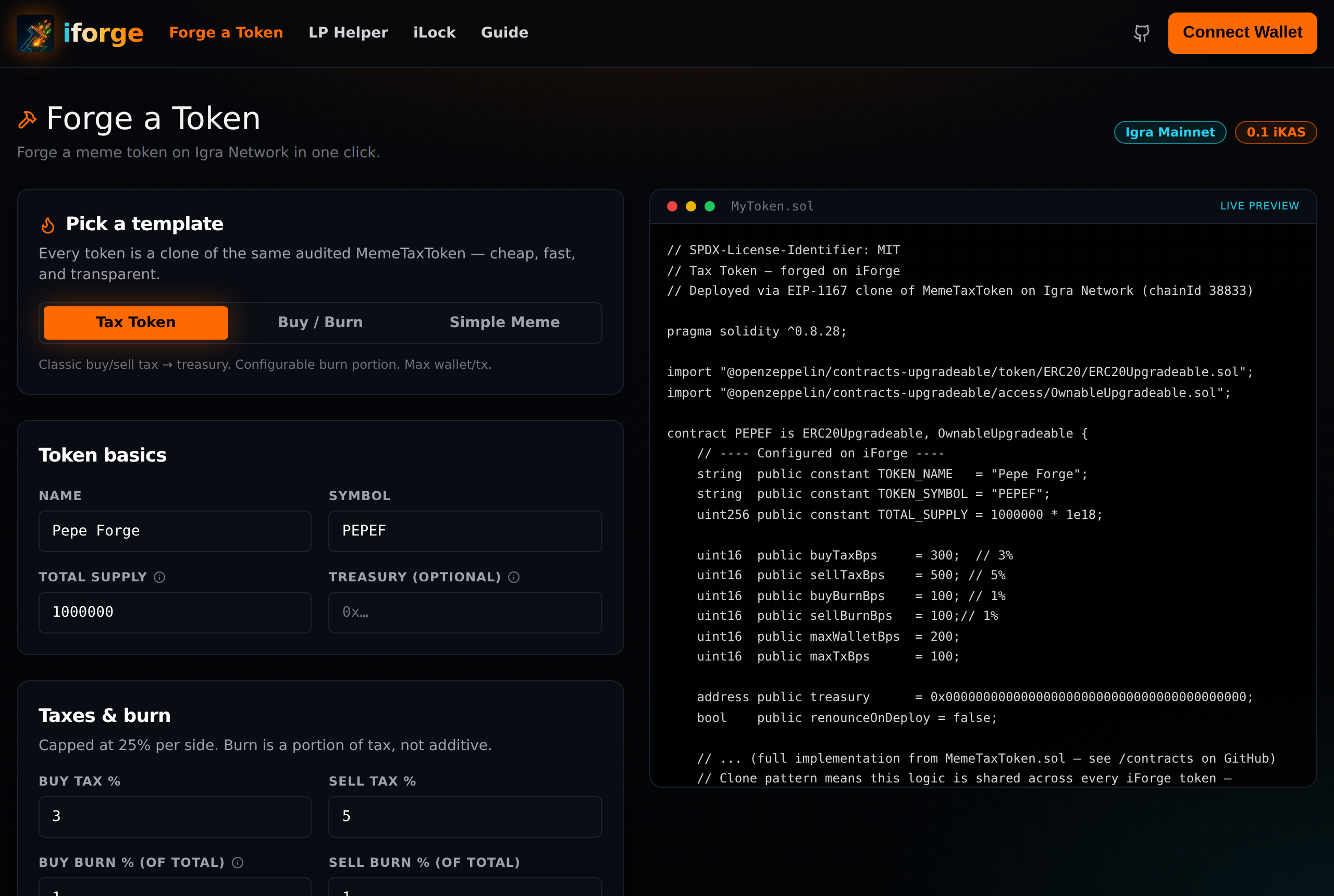Click the Igra Mainnet badge
The width and height of the screenshot is (1334, 896).
click(1169, 132)
